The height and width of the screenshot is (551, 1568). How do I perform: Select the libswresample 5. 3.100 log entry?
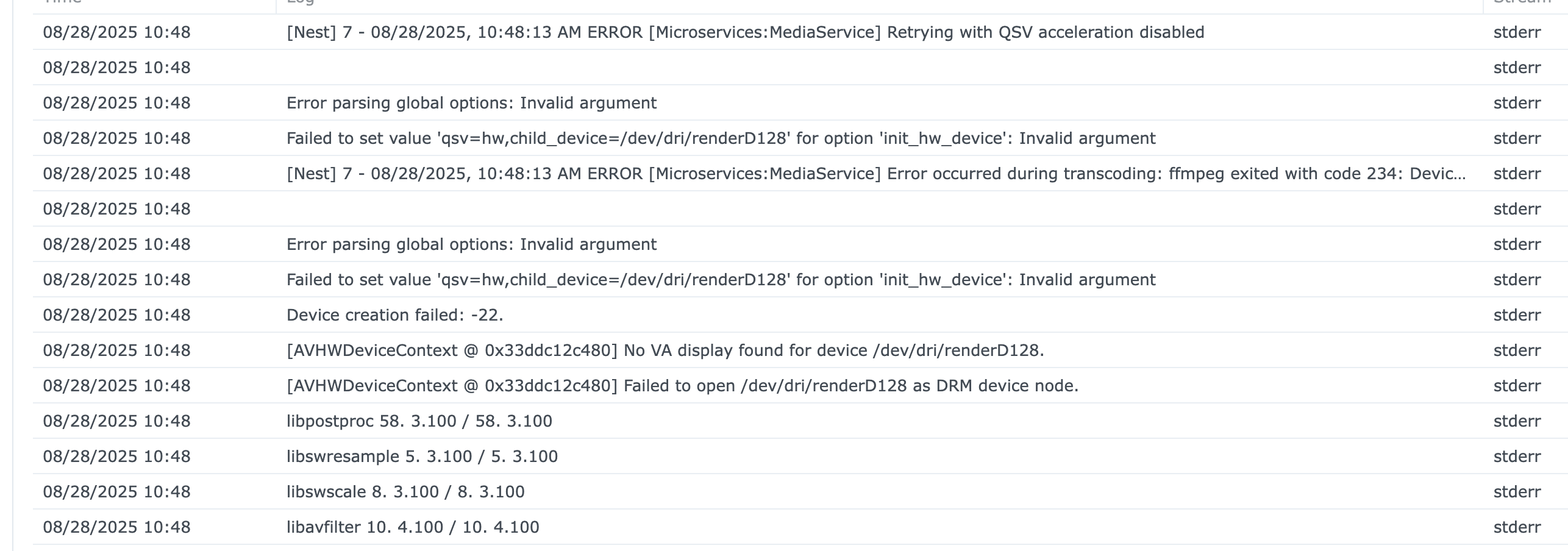tap(422, 457)
